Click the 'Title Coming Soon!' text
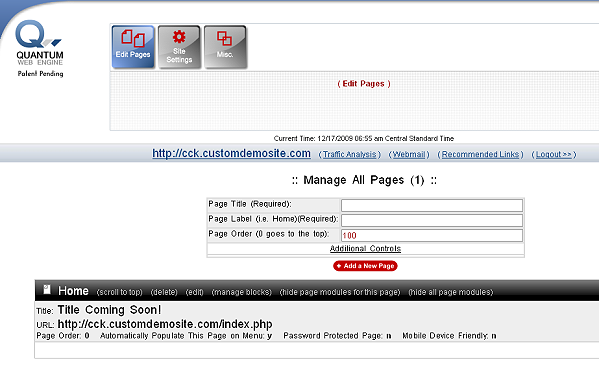 click(109, 310)
